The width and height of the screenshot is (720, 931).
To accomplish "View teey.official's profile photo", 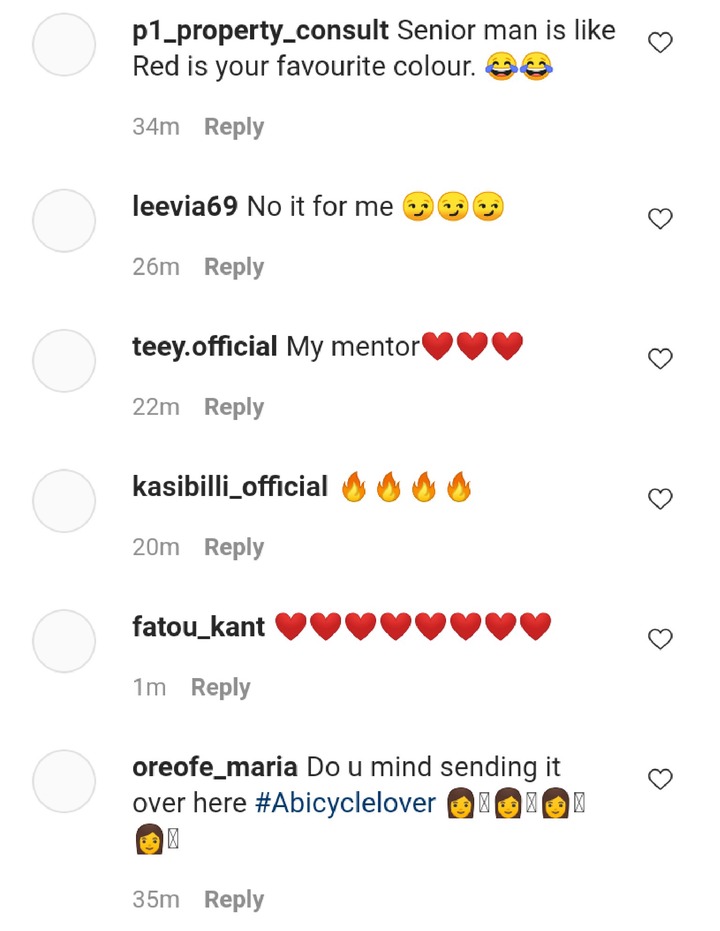I will coord(64,360).
